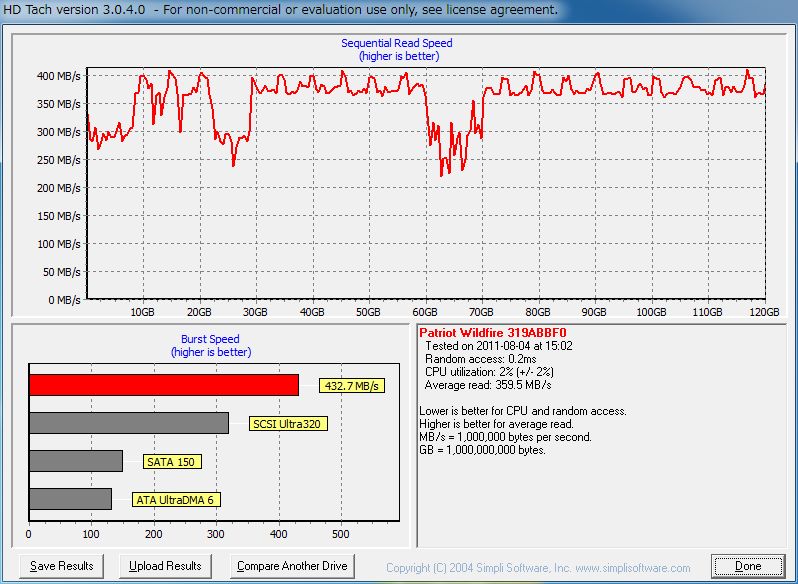Select the gray ATA UltraDMA 6 bar

70,499
